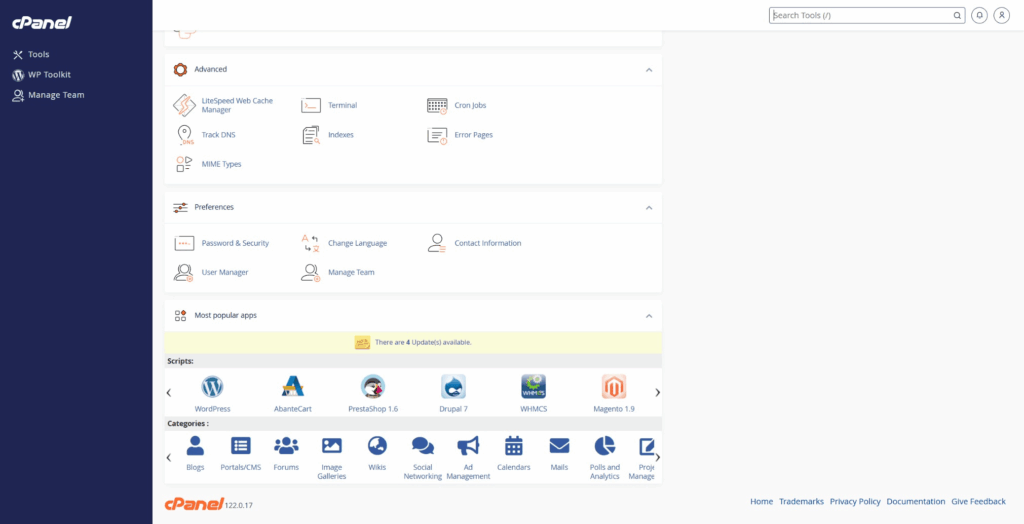Focus the Search Tools input field
Viewport: 1024px width, 524px height.
(x=865, y=15)
